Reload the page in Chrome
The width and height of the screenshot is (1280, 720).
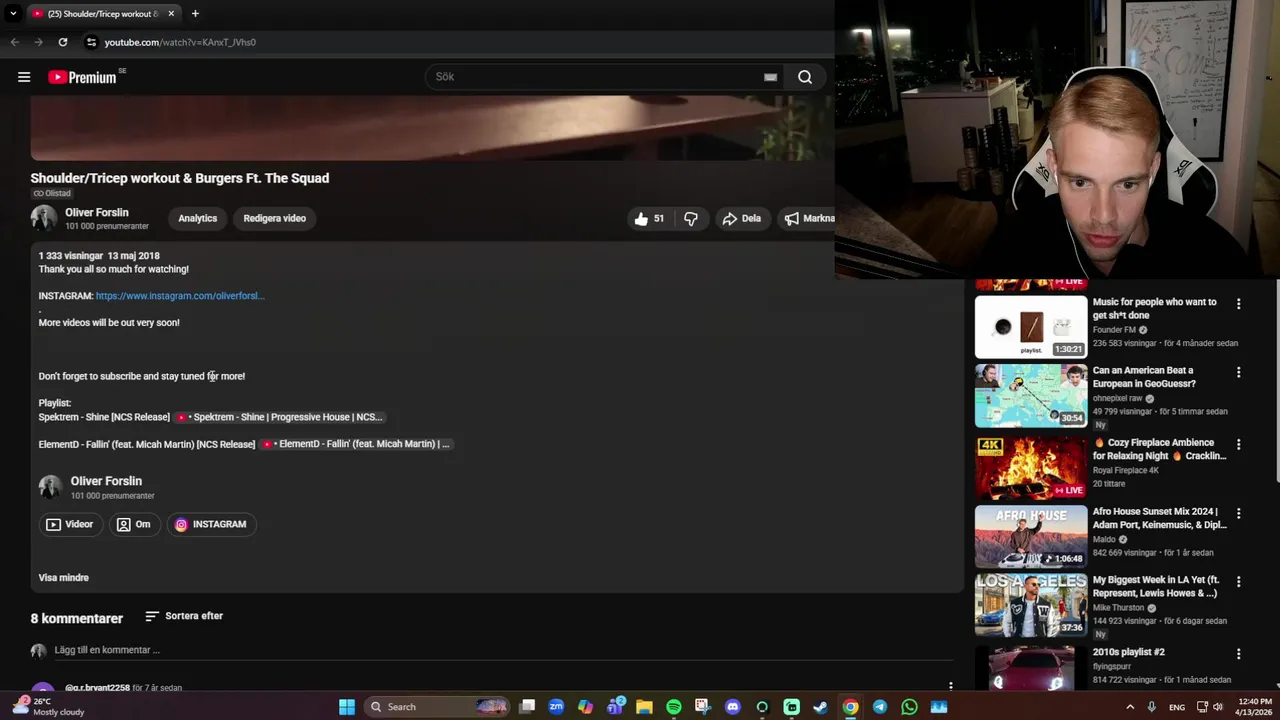63,42
